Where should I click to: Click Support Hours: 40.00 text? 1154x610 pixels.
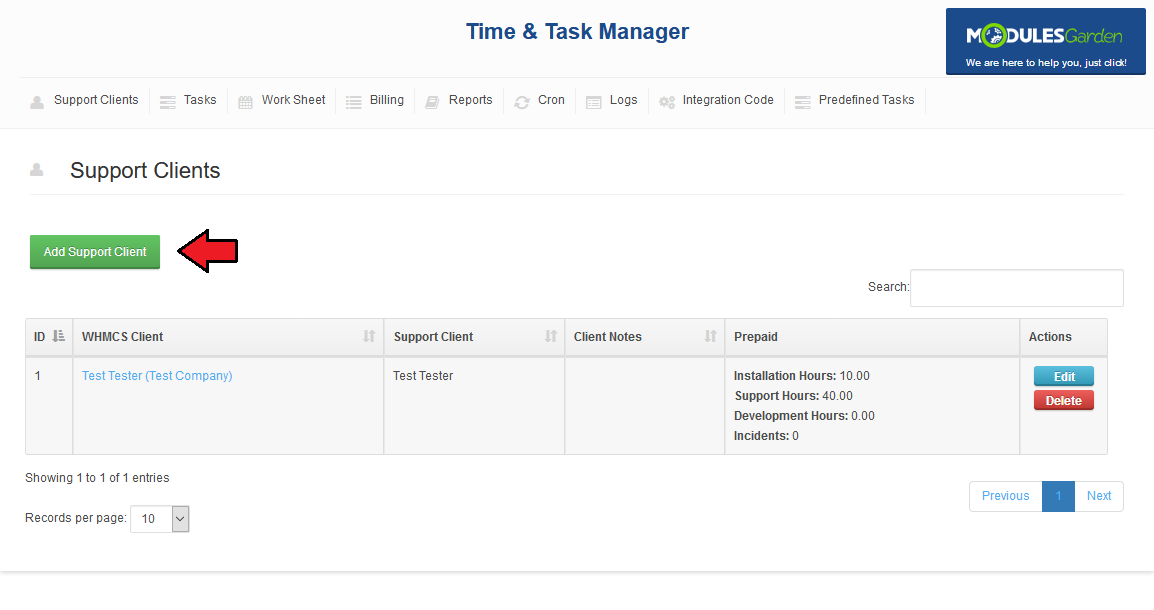(x=793, y=395)
